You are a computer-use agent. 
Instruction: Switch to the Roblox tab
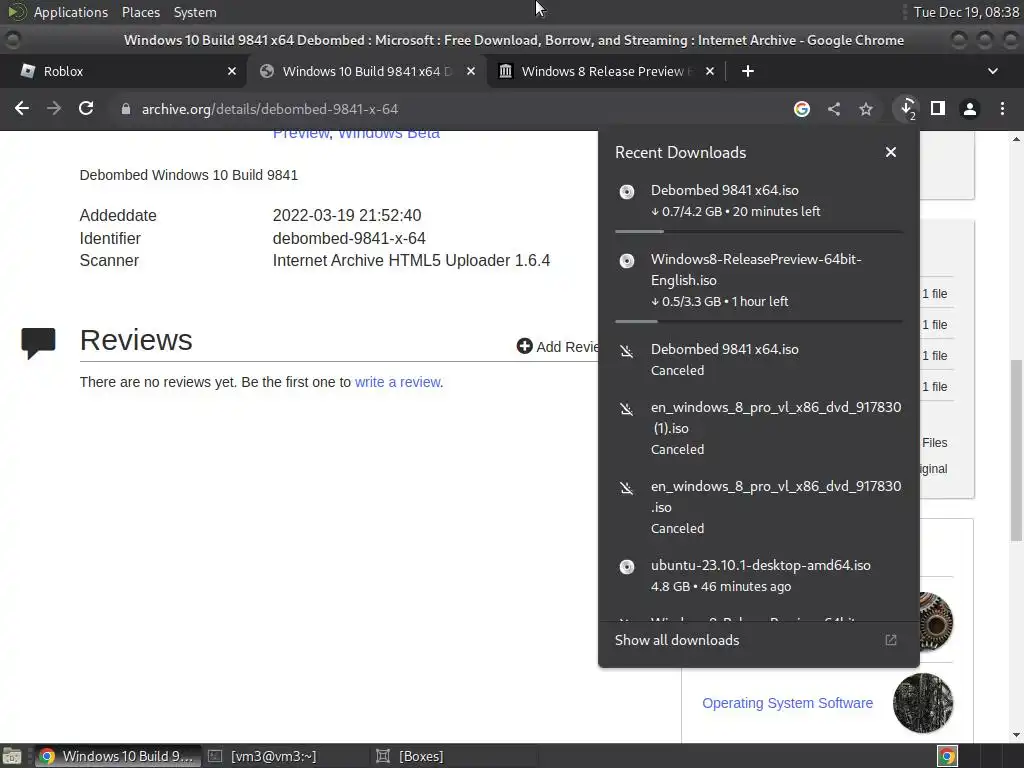point(124,71)
